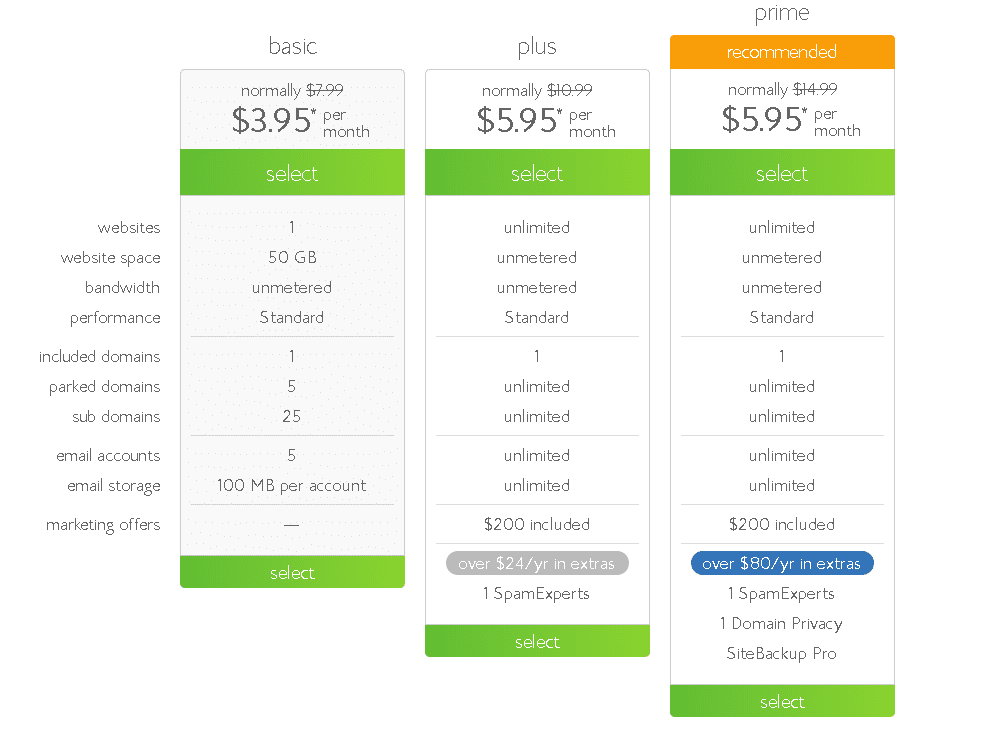Click the top select button for prime plan
The width and height of the screenshot is (1001, 745).
coord(782,172)
